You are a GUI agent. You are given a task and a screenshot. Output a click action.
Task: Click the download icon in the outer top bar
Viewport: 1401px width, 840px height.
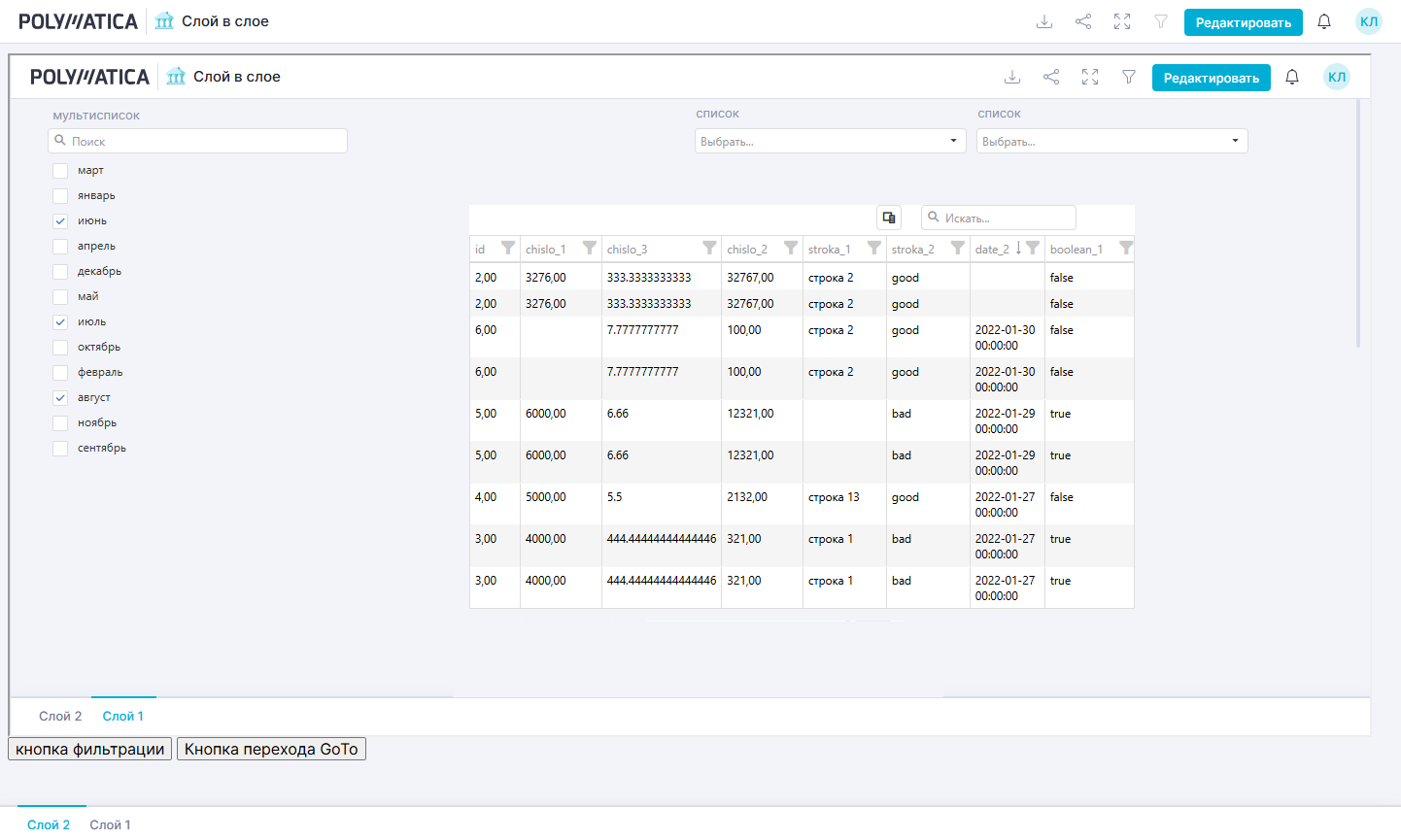(1044, 21)
